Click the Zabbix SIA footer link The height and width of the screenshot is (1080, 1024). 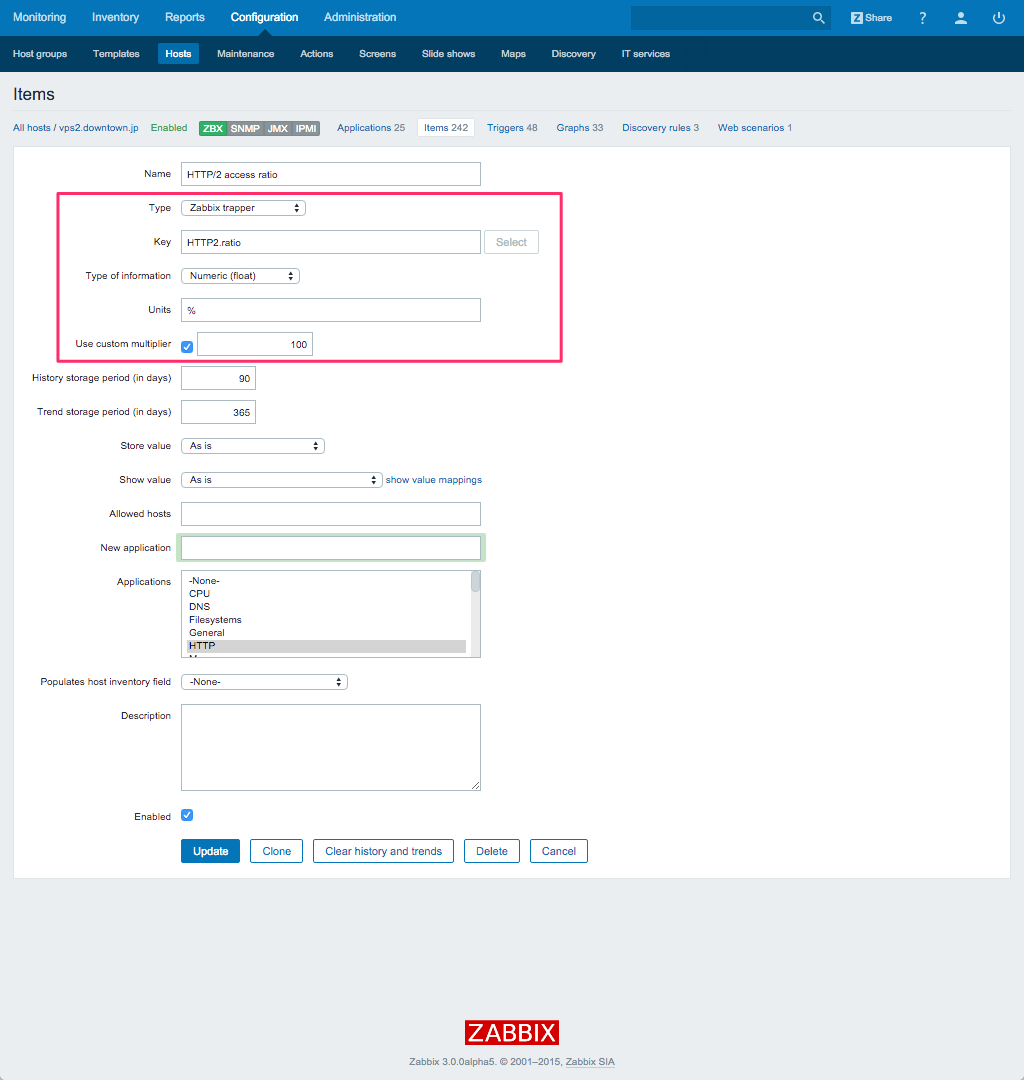tap(590, 1062)
